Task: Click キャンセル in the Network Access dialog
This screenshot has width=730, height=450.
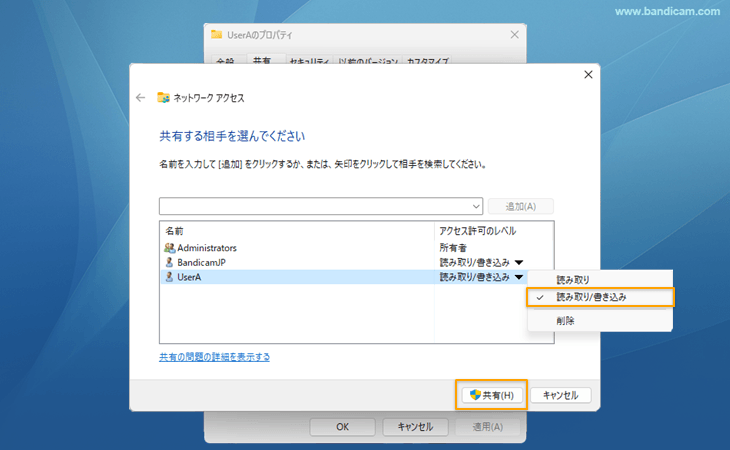Action: [x=561, y=395]
